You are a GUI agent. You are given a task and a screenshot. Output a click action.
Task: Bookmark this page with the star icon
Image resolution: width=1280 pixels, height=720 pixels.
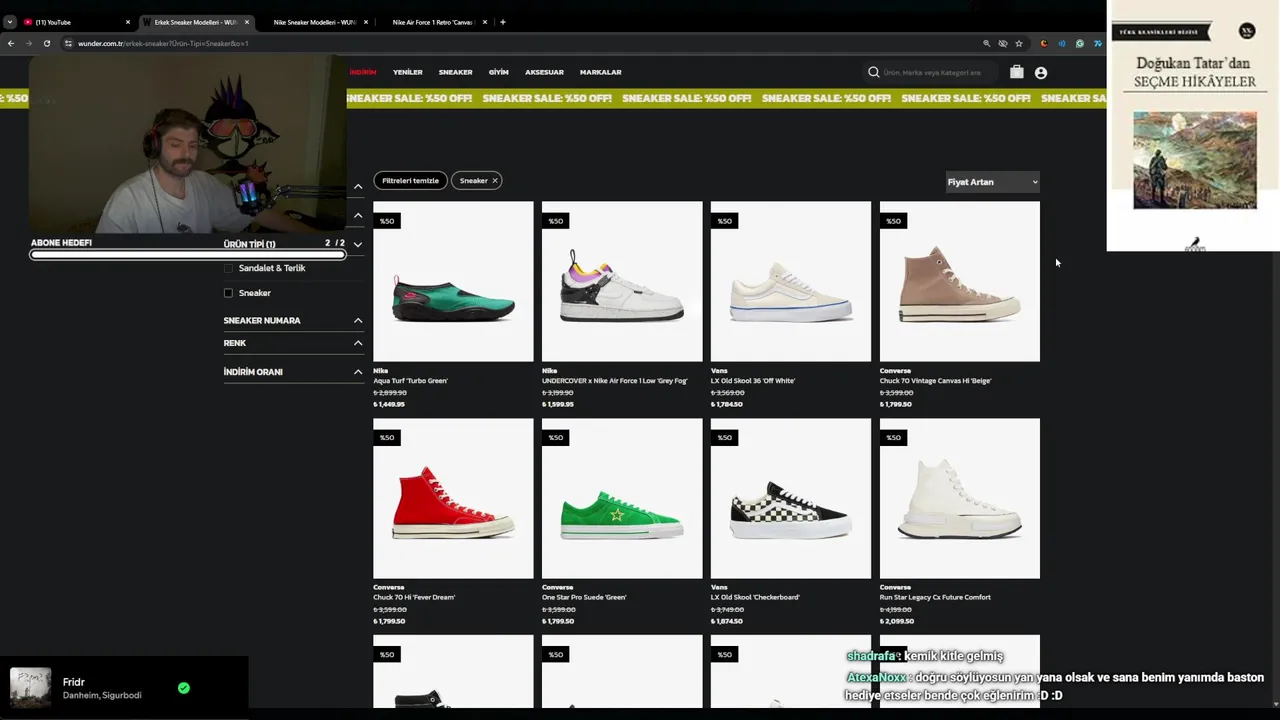pos(1019,43)
